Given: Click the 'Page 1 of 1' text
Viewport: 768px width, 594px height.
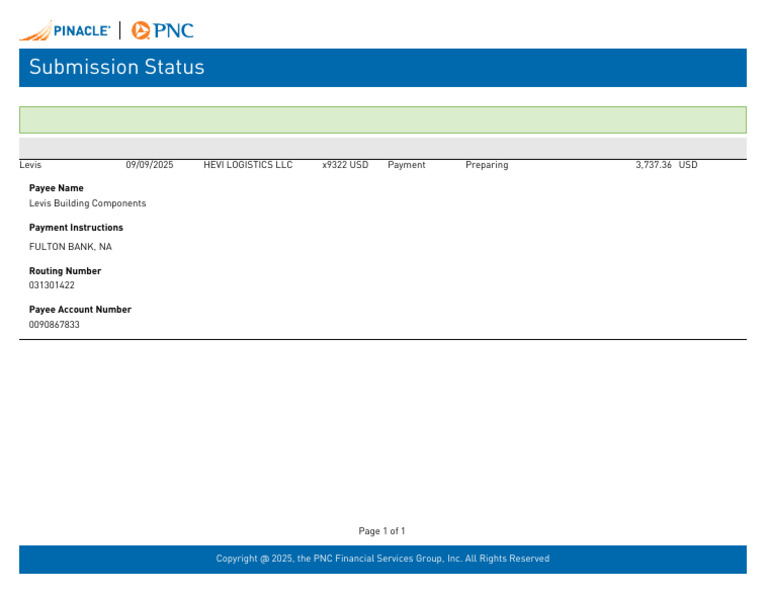Looking at the screenshot, I should click(x=382, y=531).
